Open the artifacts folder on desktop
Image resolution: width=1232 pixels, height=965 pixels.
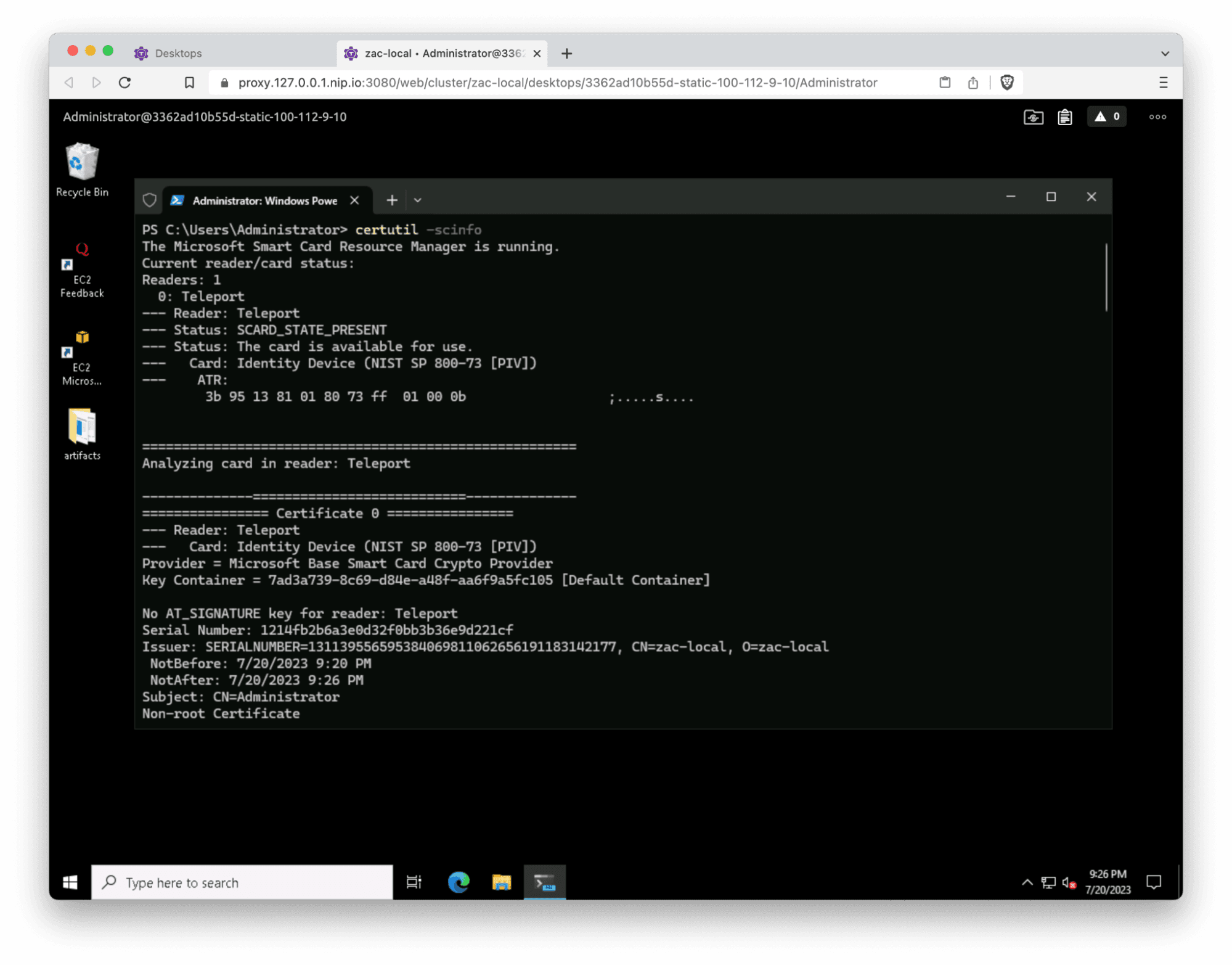(82, 434)
